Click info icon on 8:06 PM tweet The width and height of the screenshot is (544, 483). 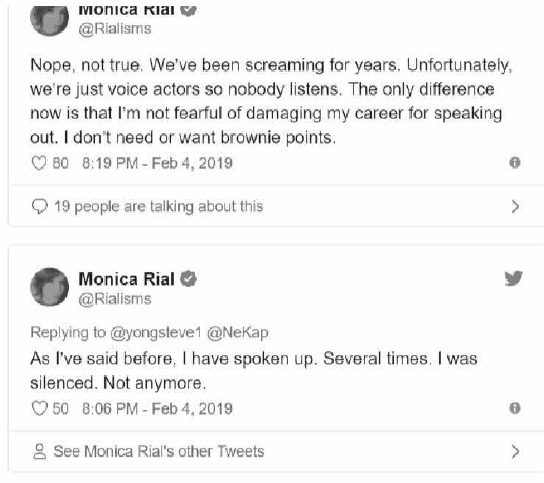point(515,408)
